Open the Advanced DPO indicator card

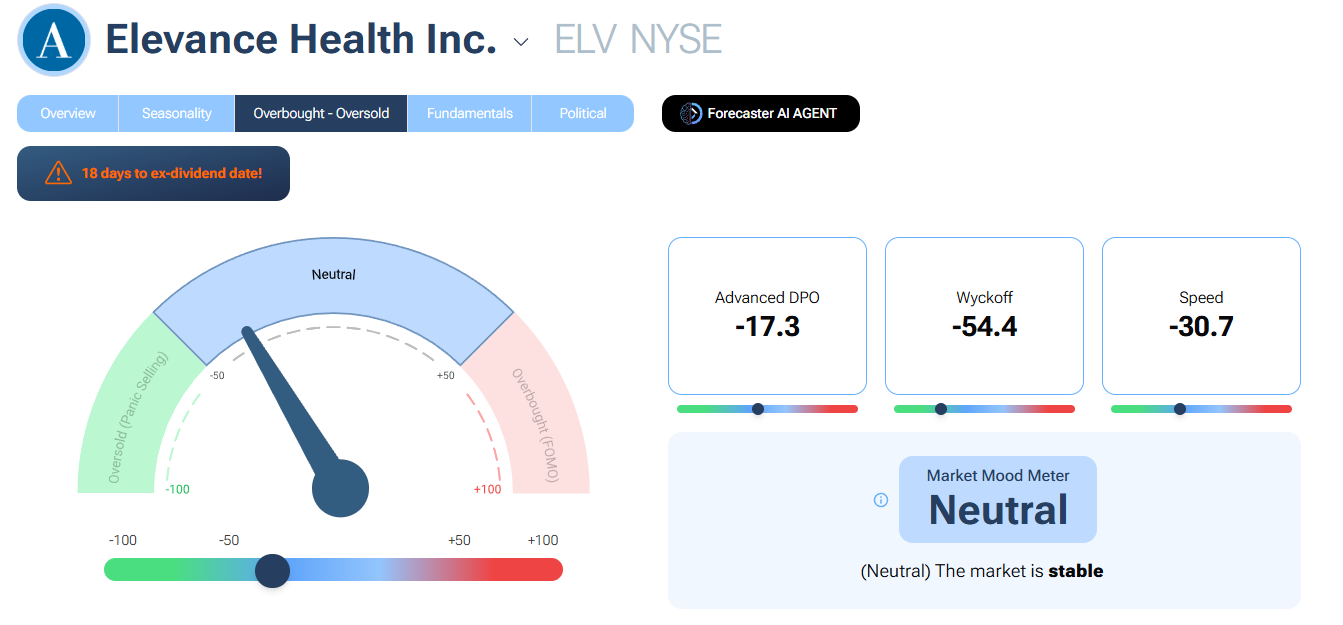click(x=767, y=315)
